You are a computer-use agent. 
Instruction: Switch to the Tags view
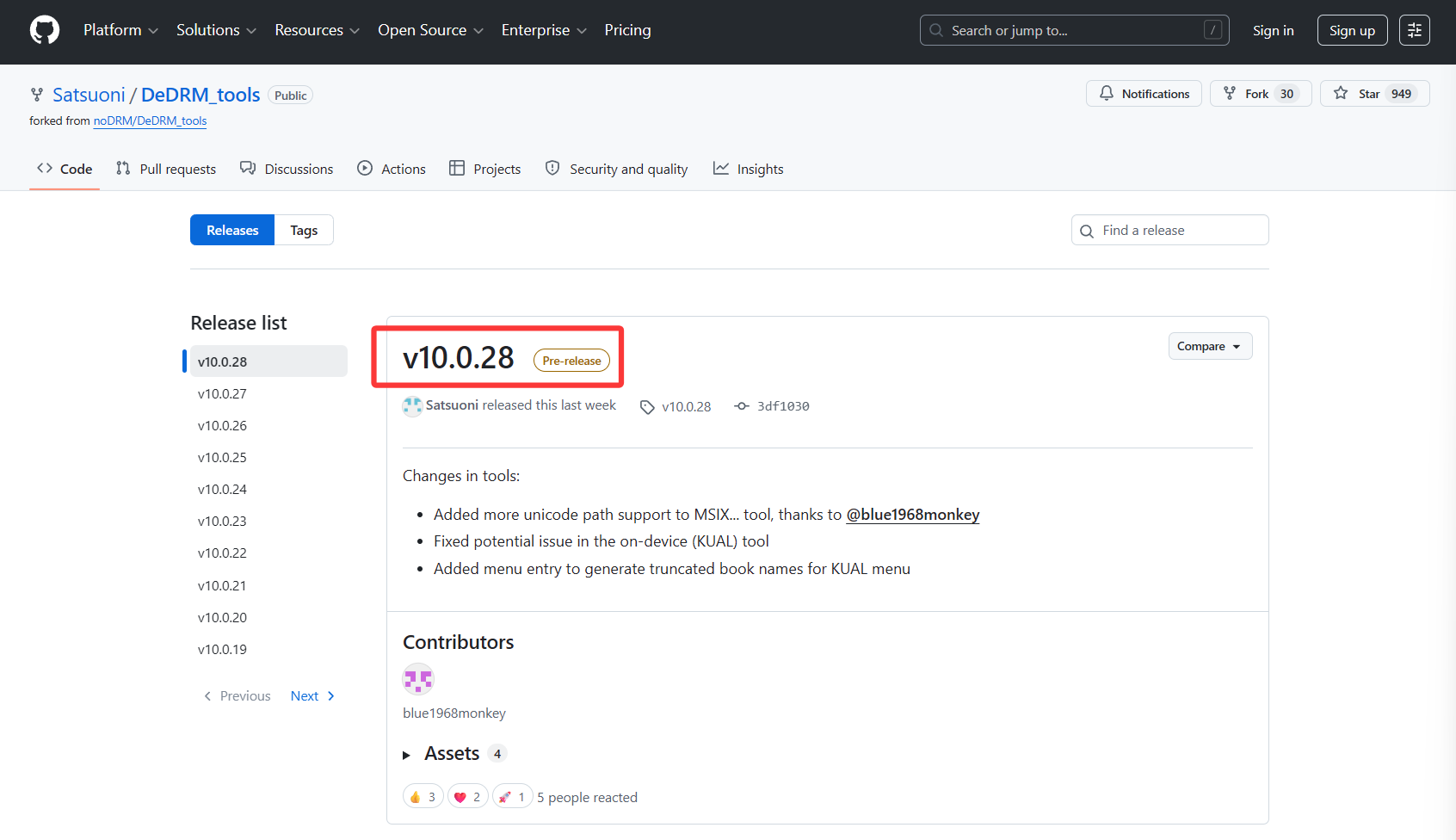pyautogui.click(x=304, y=230)
